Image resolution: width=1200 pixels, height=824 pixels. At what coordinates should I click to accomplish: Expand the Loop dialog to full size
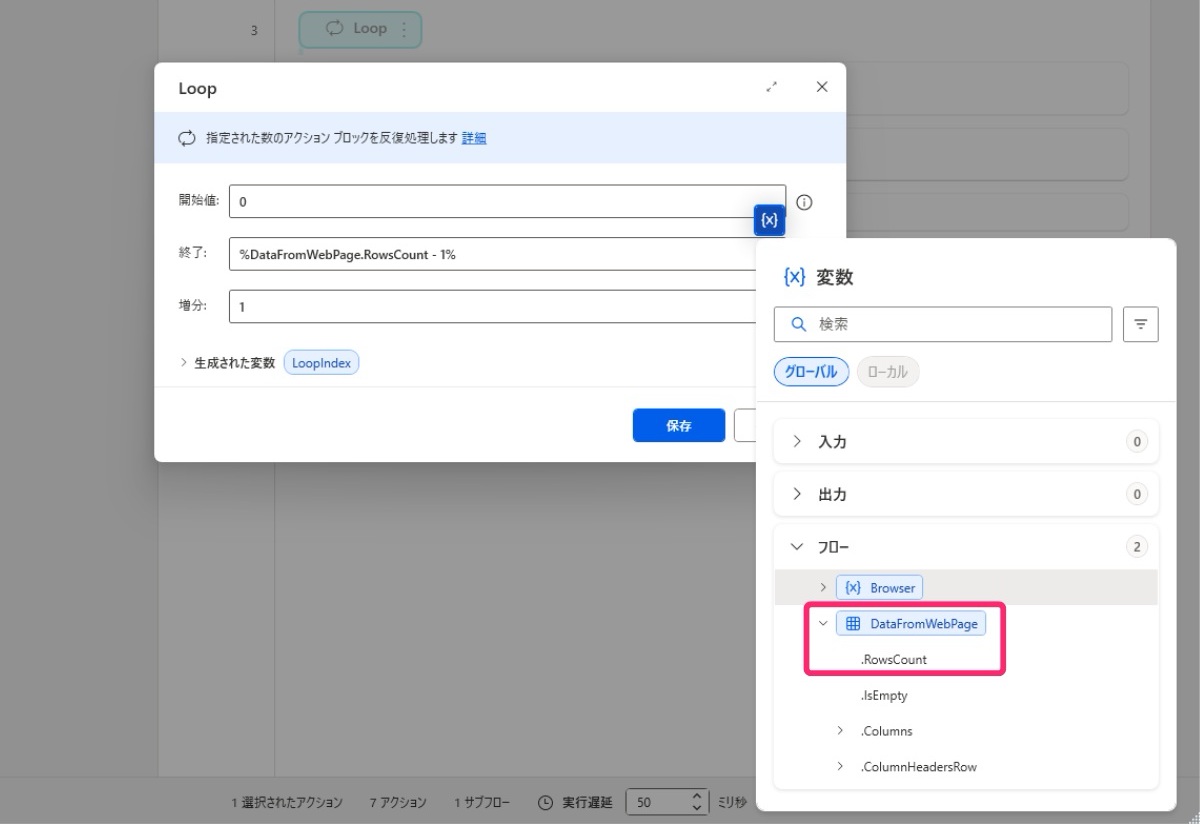772,87
